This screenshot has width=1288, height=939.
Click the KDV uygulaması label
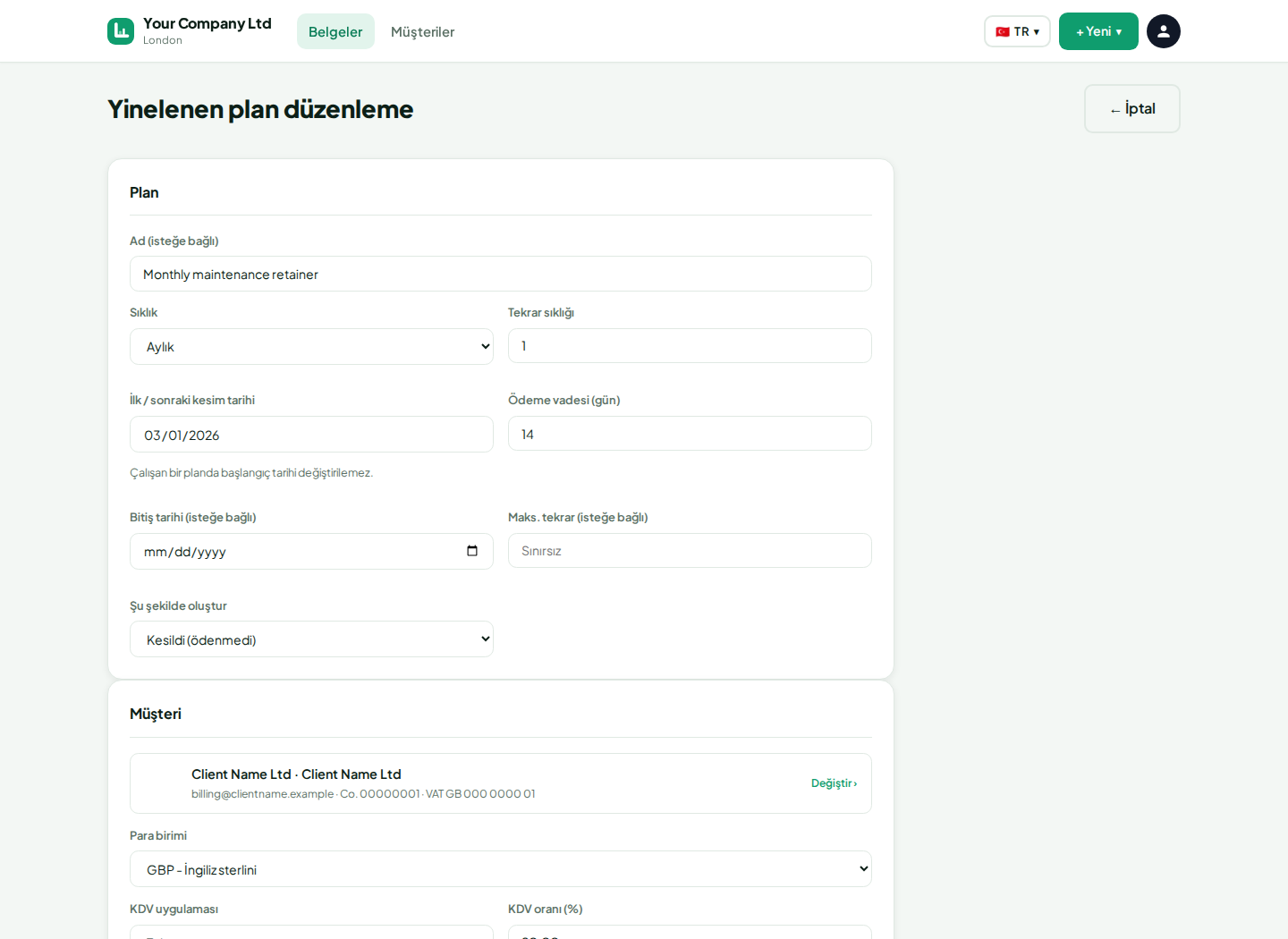[174, 909]
